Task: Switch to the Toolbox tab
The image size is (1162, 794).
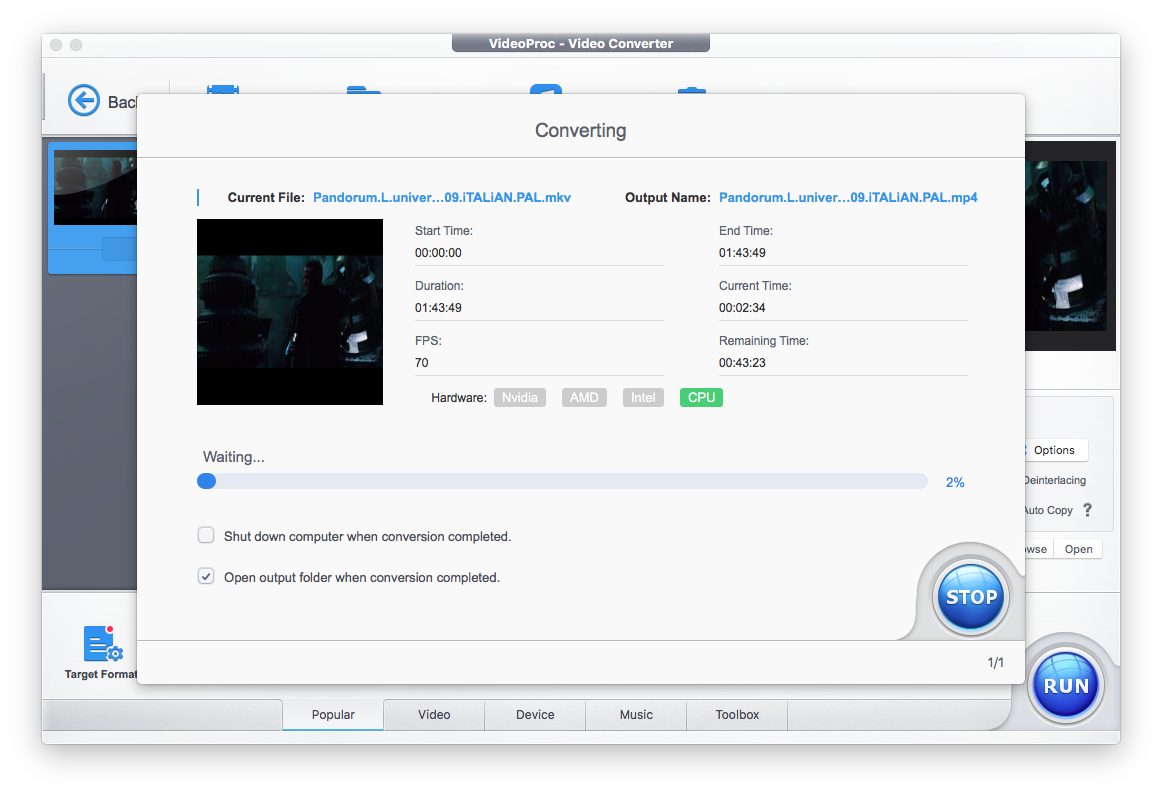Action: click(x=737, y=715)
